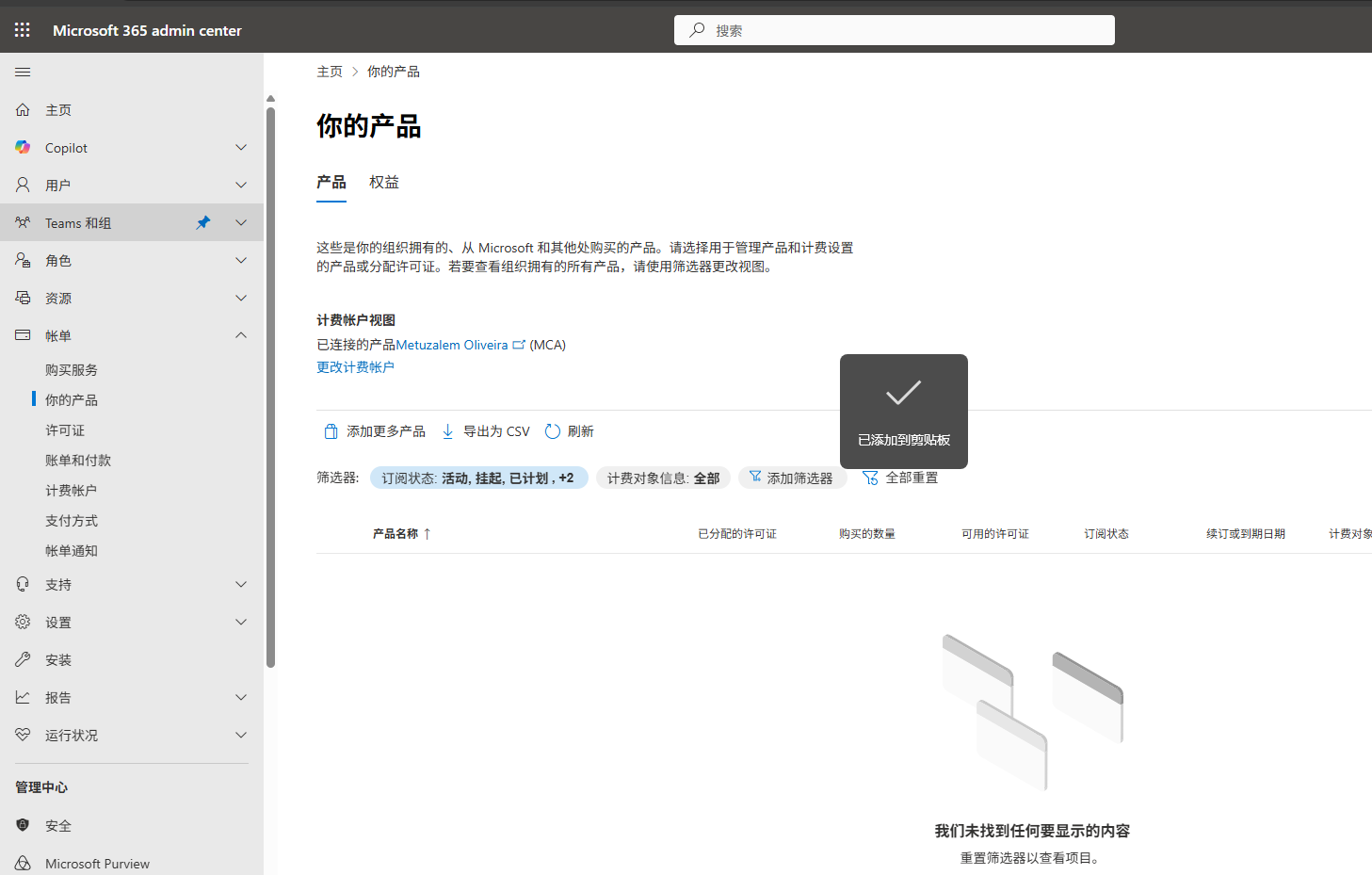This screenshot has height=875, width=1372.
Task: Click the Resources 资源 icon
Action: (x=23, y=299)
